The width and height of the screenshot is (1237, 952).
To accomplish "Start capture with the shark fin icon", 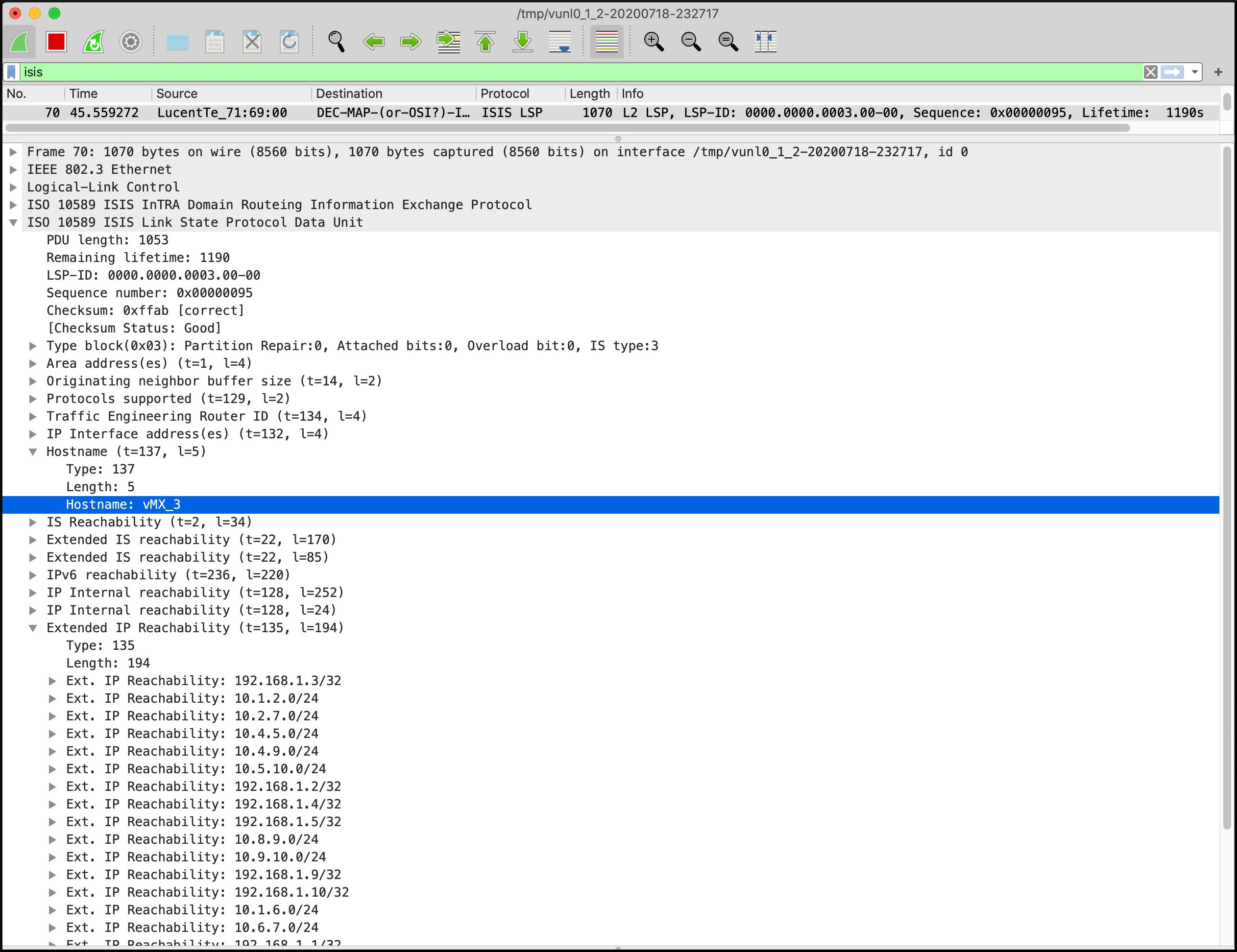I will tap(20, 42).
